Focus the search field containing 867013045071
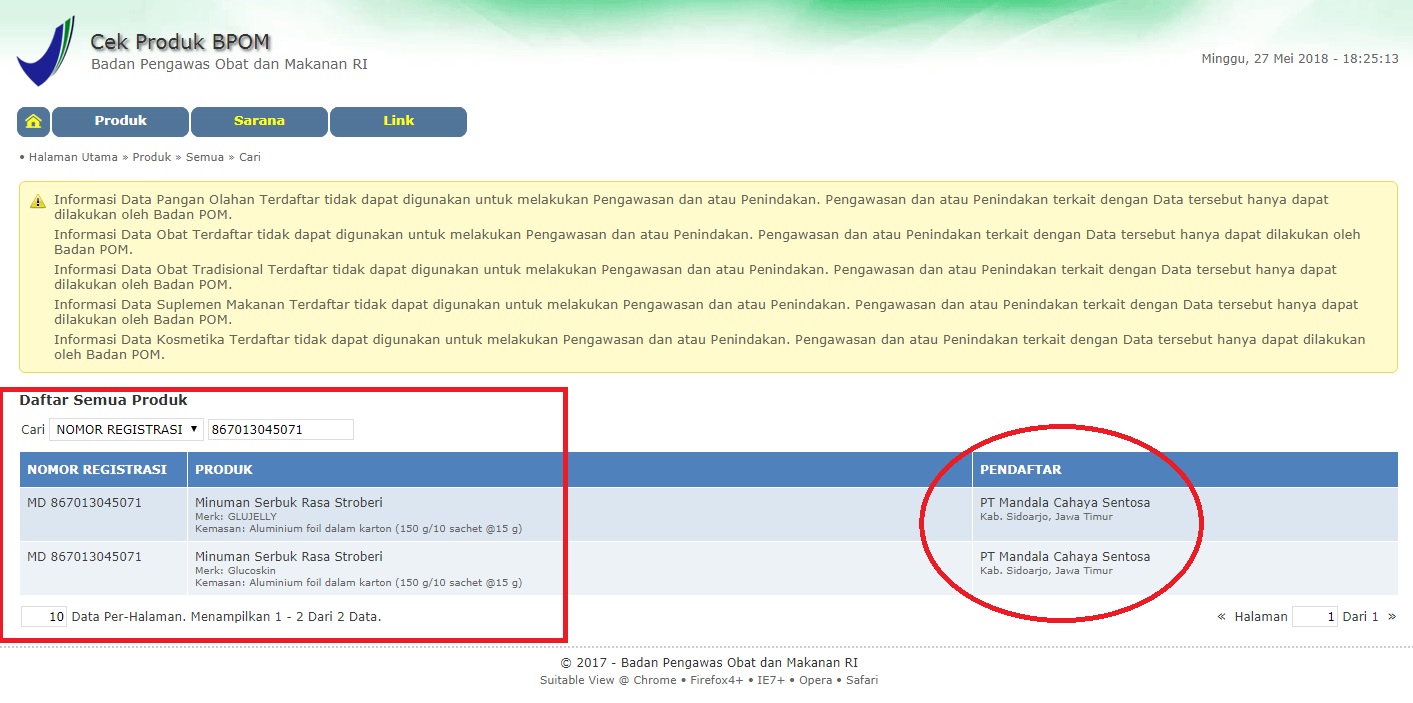Screen dimensions: 1413x703 (281, 429)
